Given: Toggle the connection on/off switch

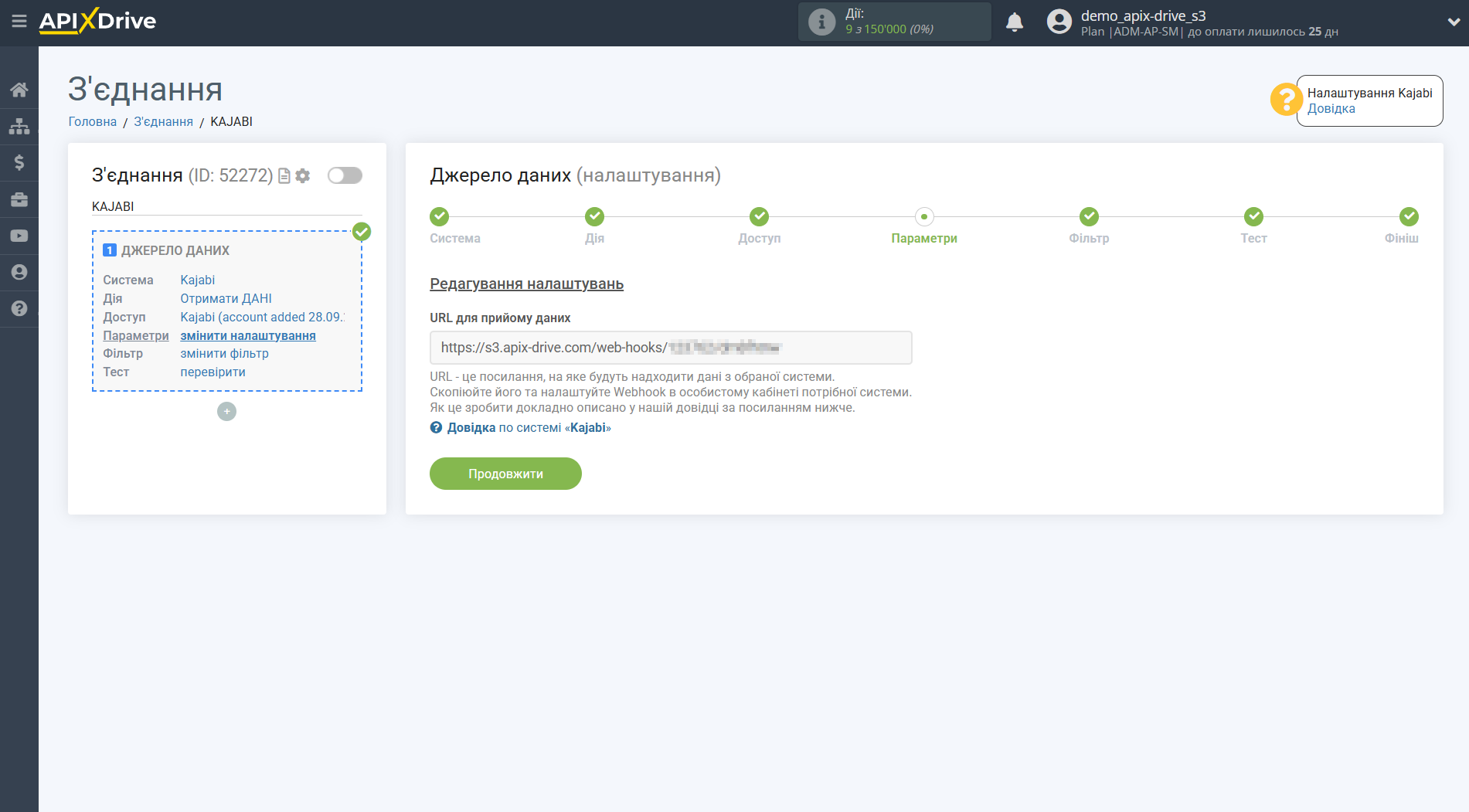Looking at the screenshot, I should pyautogui.click(x=345, y=175).
